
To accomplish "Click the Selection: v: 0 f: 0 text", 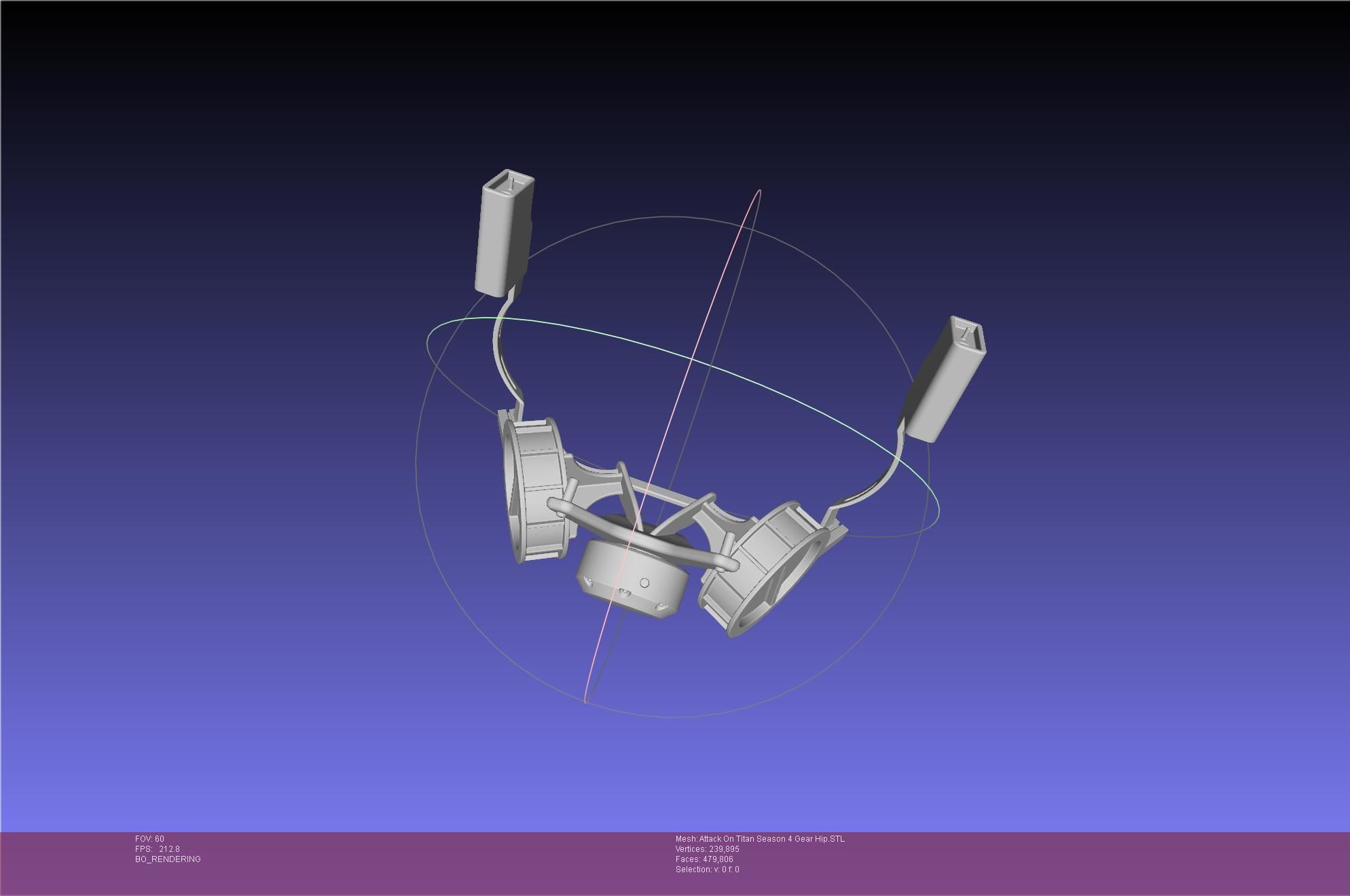I will click(x=707, y=870).
